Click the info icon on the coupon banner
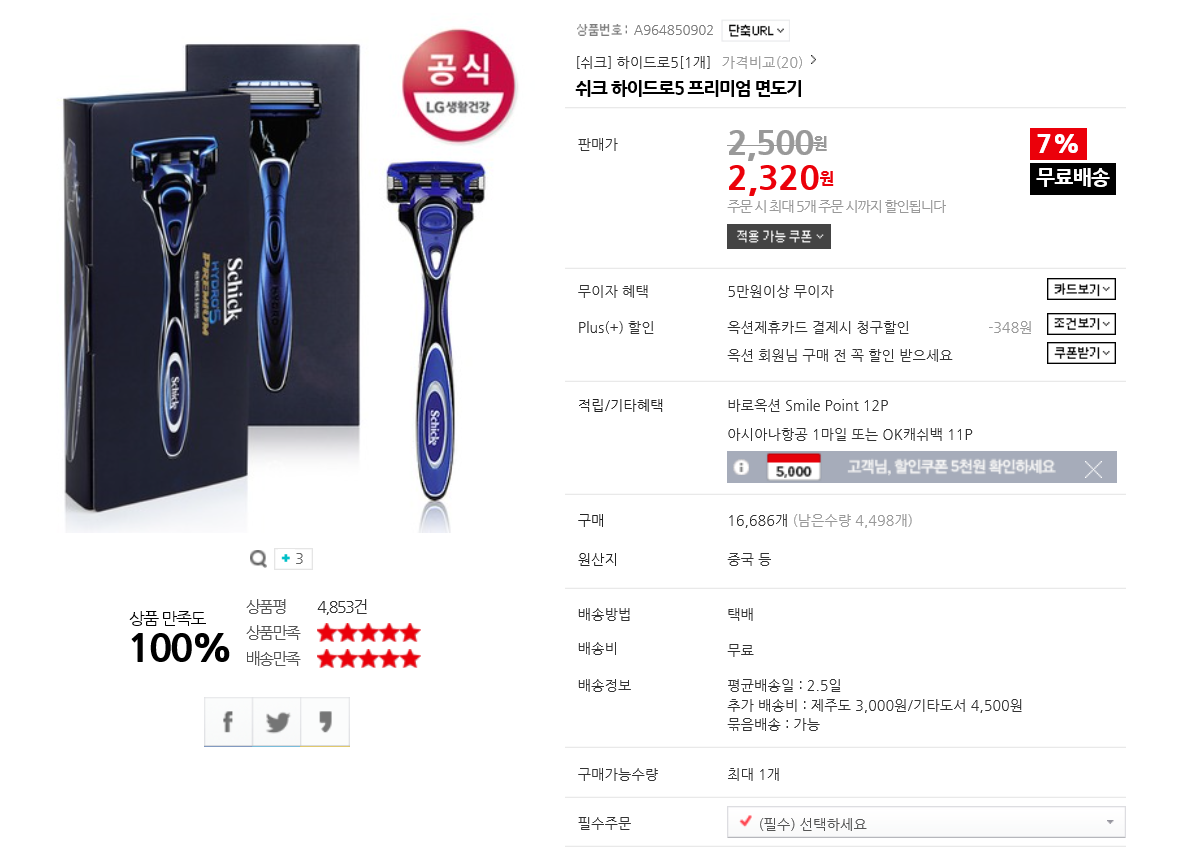Viewport: 1187px width, 866px height. pyautogui.click(x=742, y=468)
